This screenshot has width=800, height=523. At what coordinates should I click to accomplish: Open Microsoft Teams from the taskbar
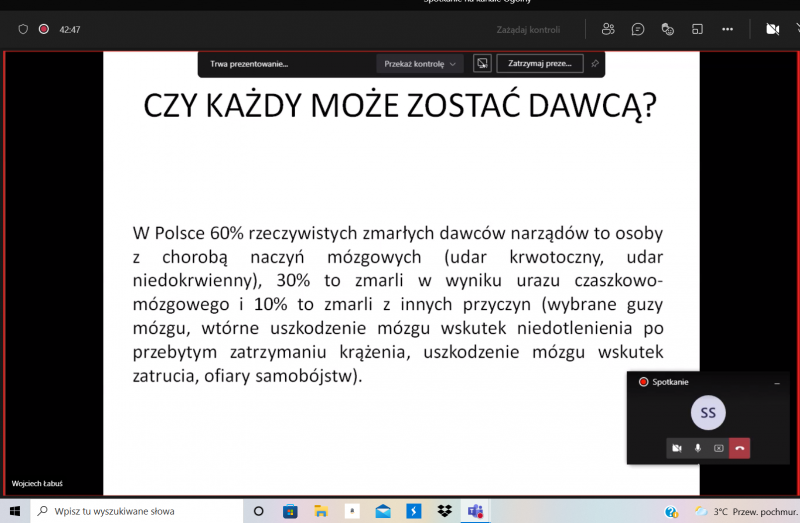click(x=476, y=511)
